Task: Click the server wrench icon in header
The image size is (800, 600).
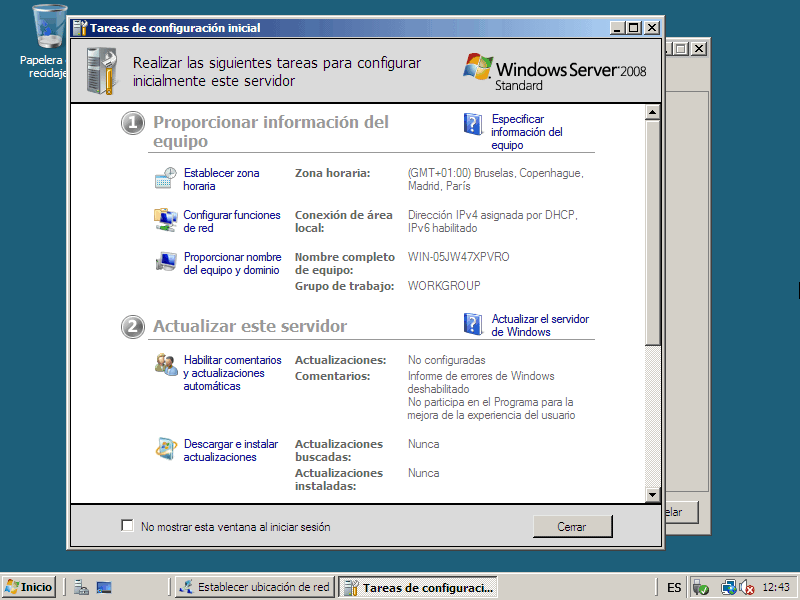Action: [102, 71]
